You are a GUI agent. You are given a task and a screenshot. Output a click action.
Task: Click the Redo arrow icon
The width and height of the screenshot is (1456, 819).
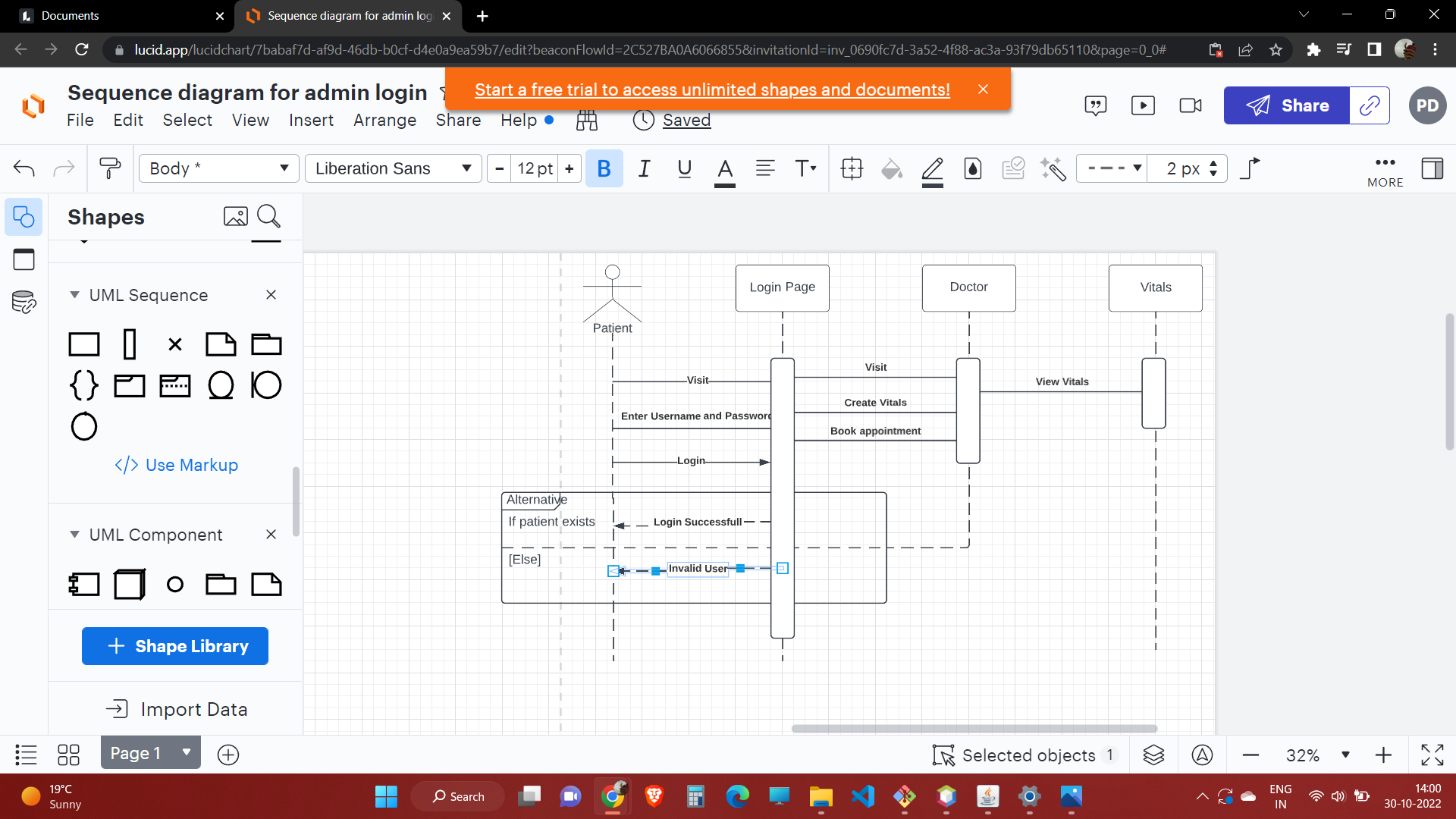click(64, 168)
